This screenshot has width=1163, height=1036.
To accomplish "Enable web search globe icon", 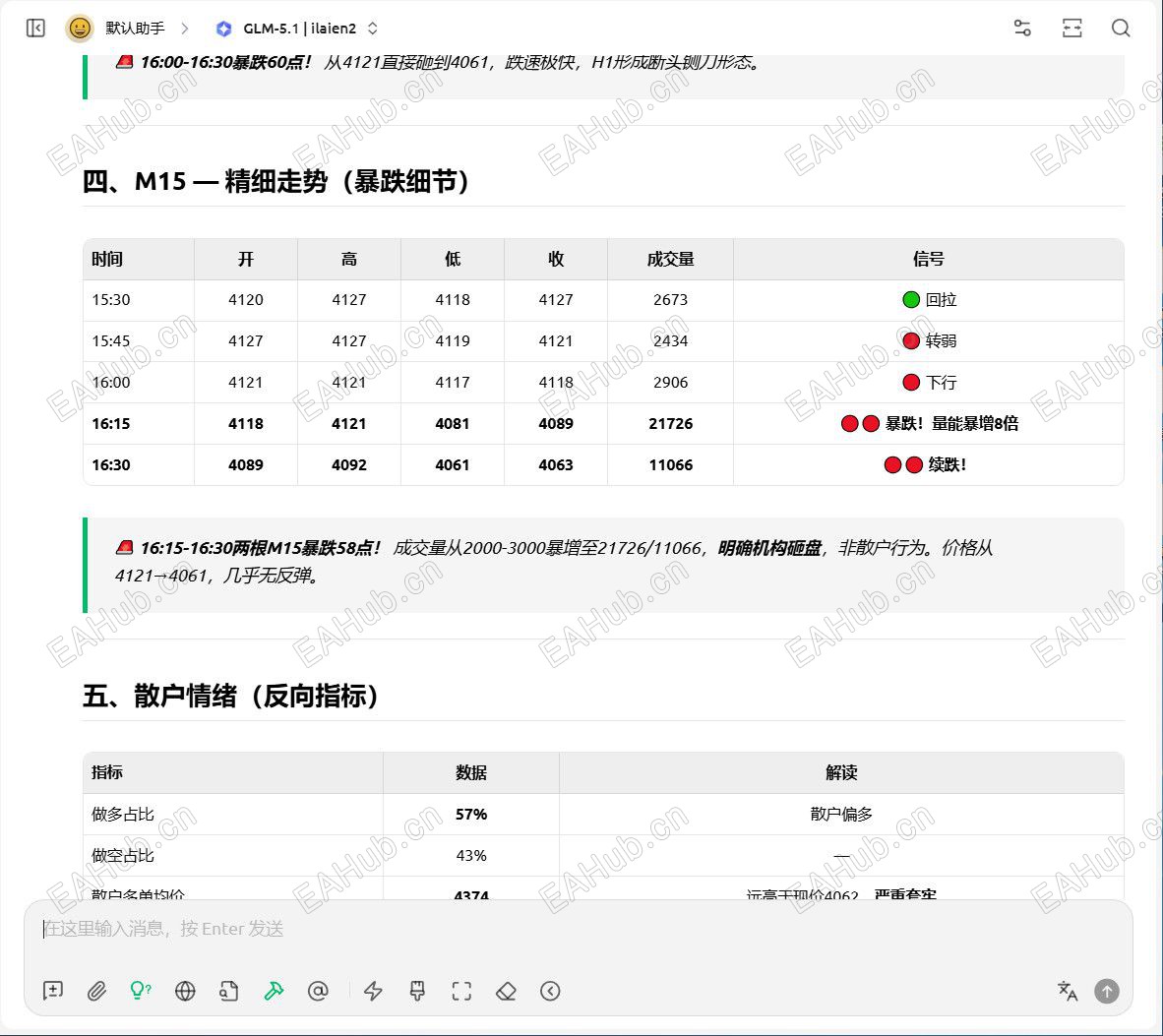I will coord(185,991).
